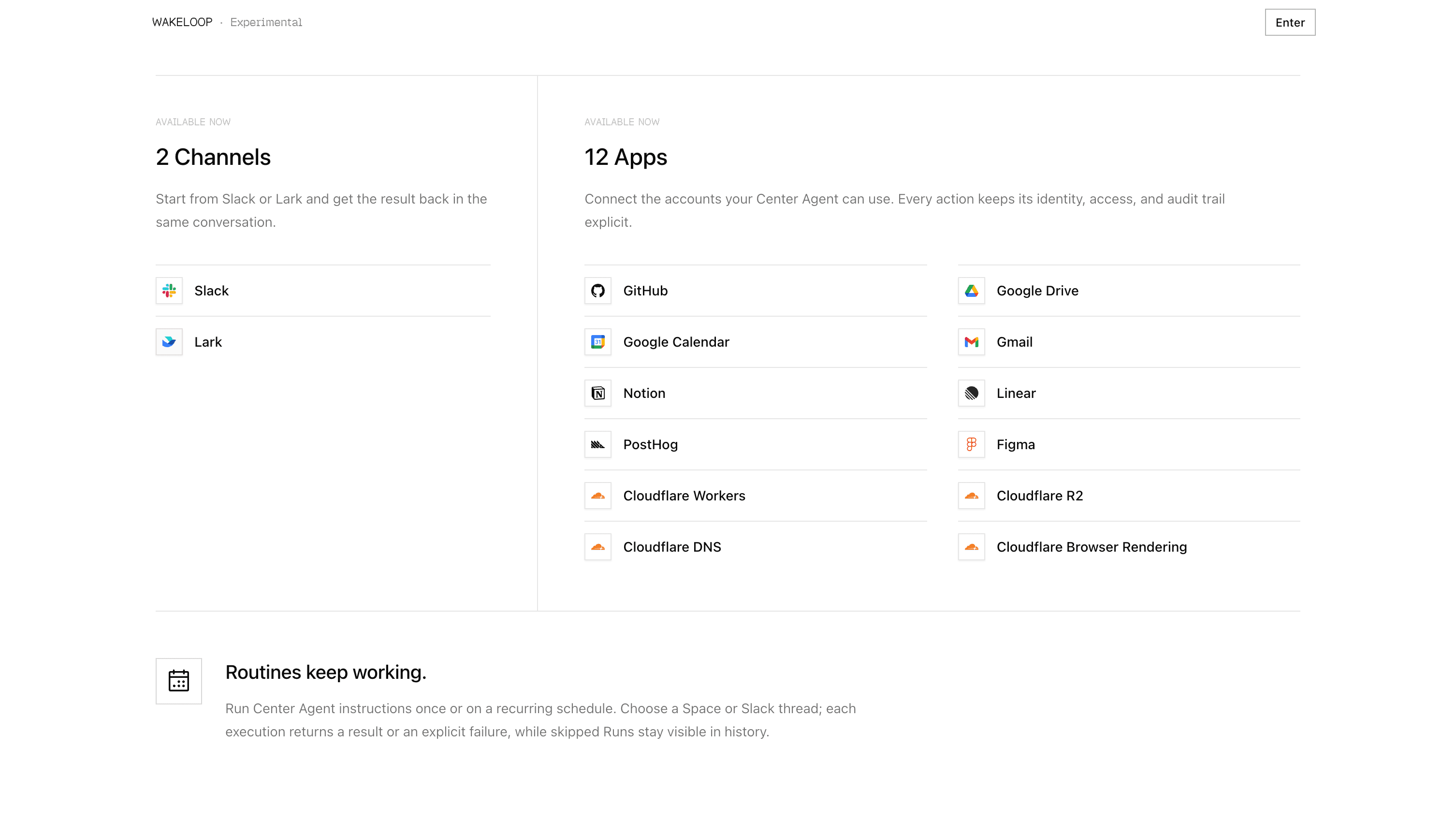Image resolution: width=1456 pixels, height=820 pixels.
Task: Select the Cloudflare R2 label
Action: point(1039,496)
